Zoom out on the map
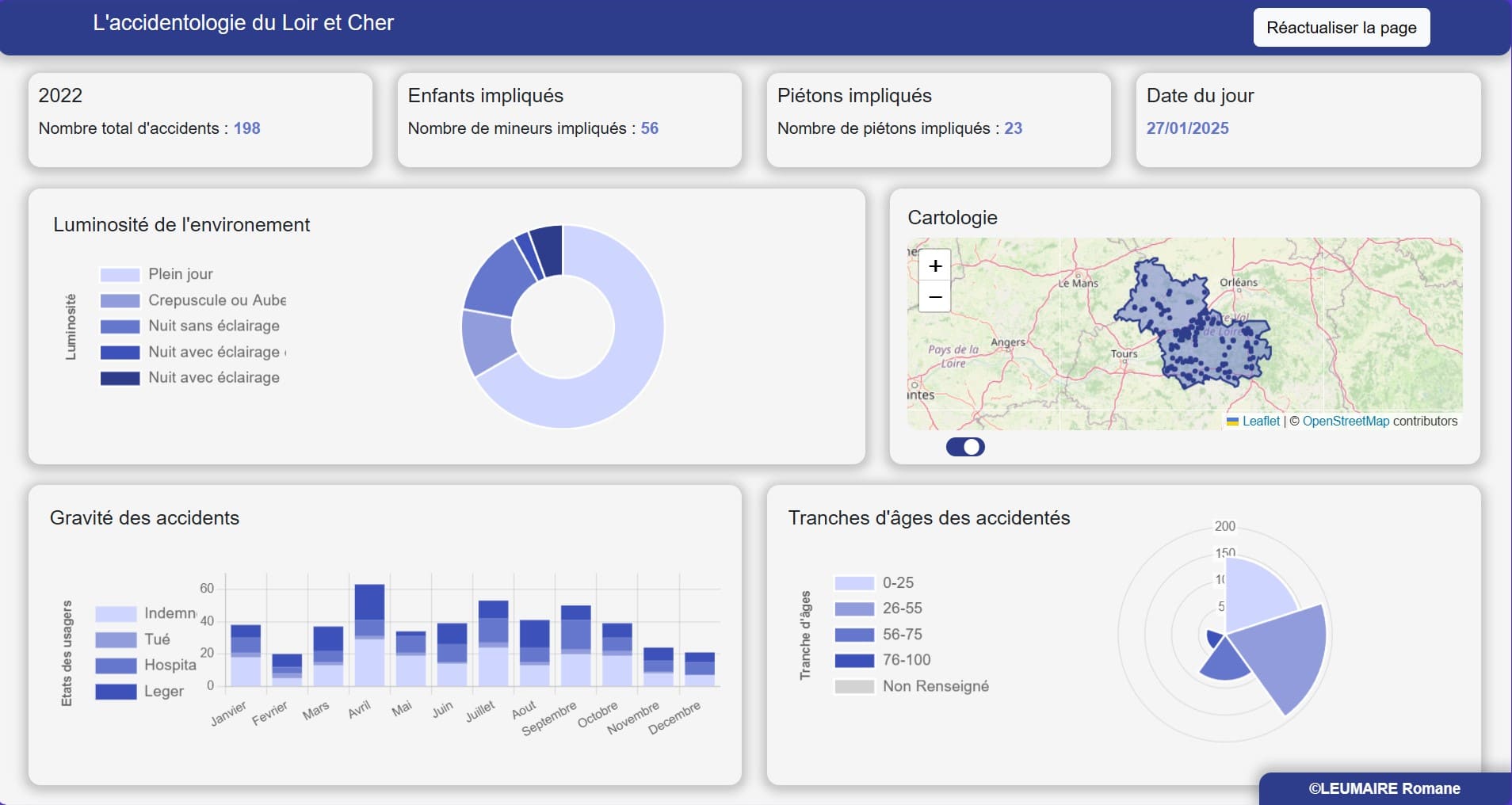This screenshot has width=1512, height=805. [935, 297]
